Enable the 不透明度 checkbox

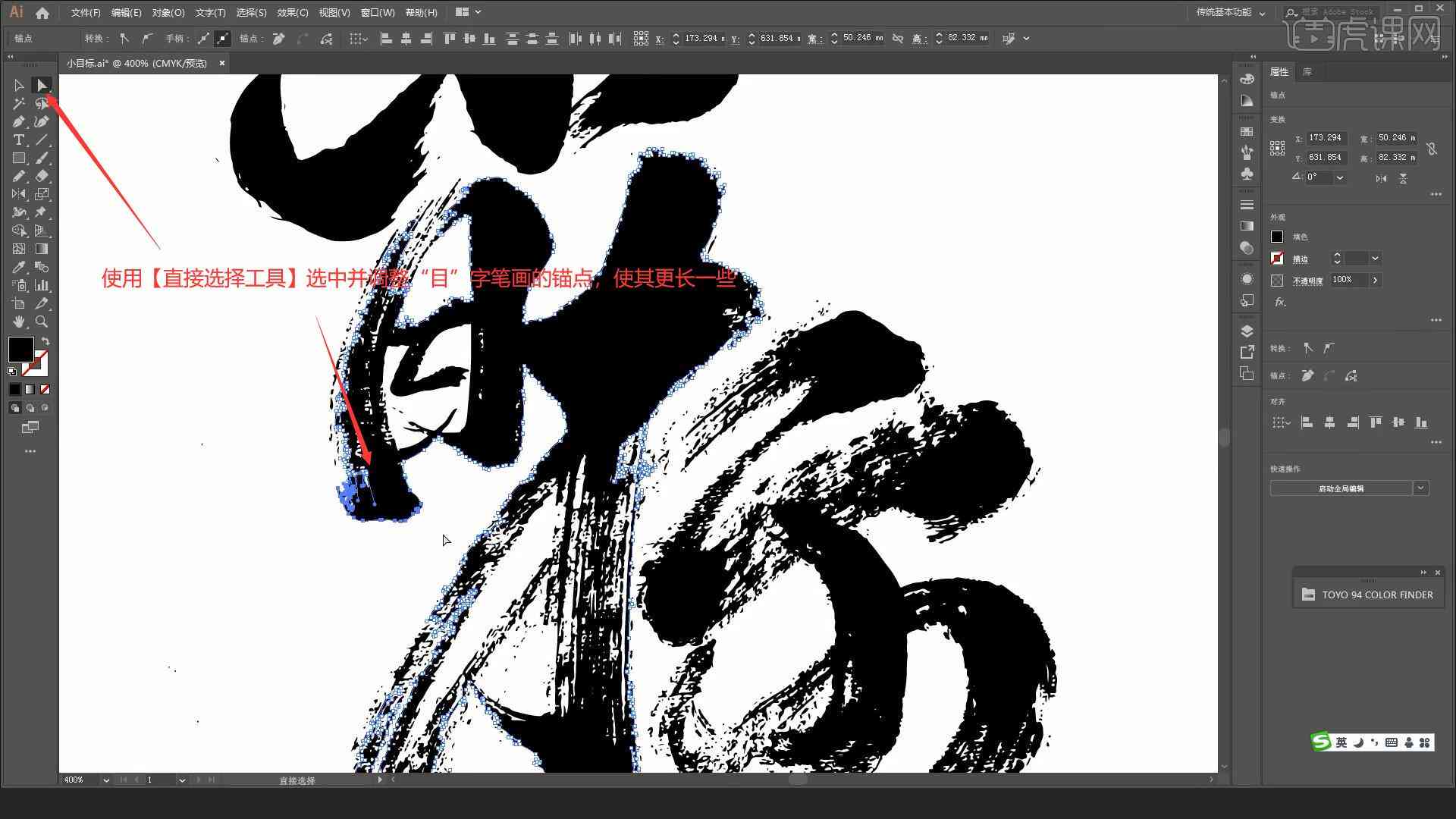tap(1277, 280)
